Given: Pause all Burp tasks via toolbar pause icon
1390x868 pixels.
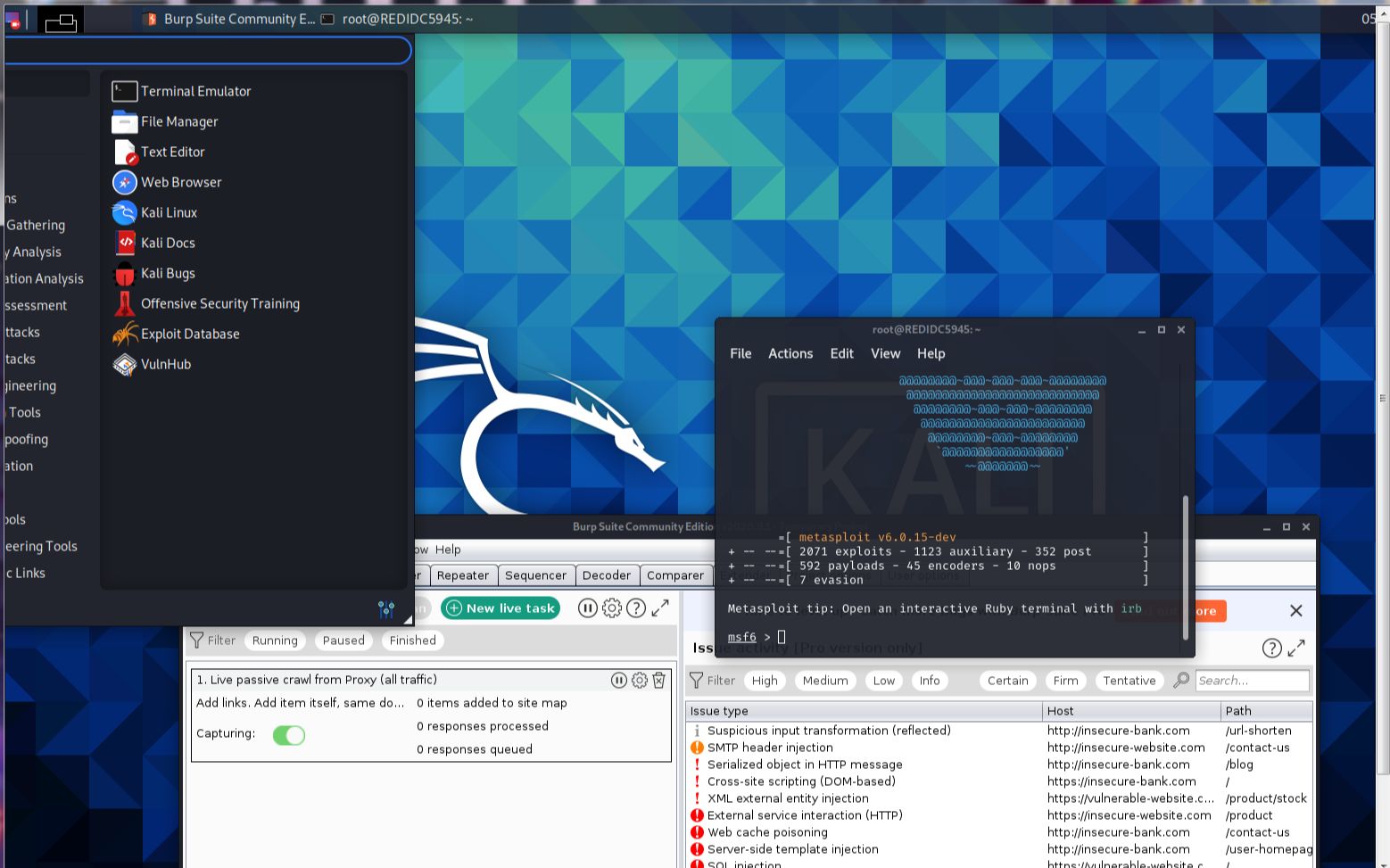Looking at the screenshot, I should (587, 608).
